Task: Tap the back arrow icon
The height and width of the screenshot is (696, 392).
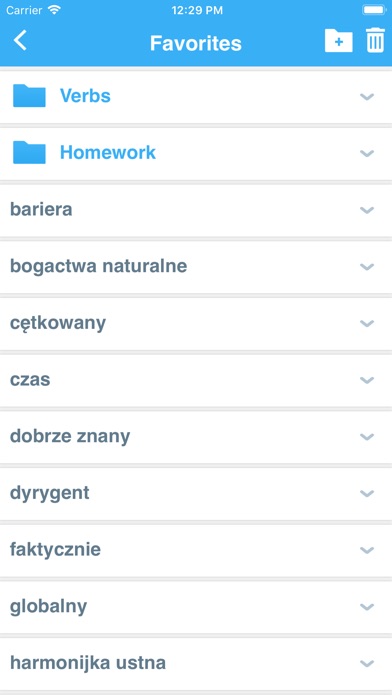Action: (x=20, y=40)
